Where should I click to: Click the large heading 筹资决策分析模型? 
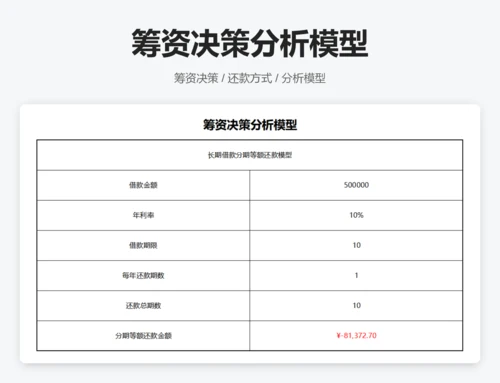coord(250,43)
